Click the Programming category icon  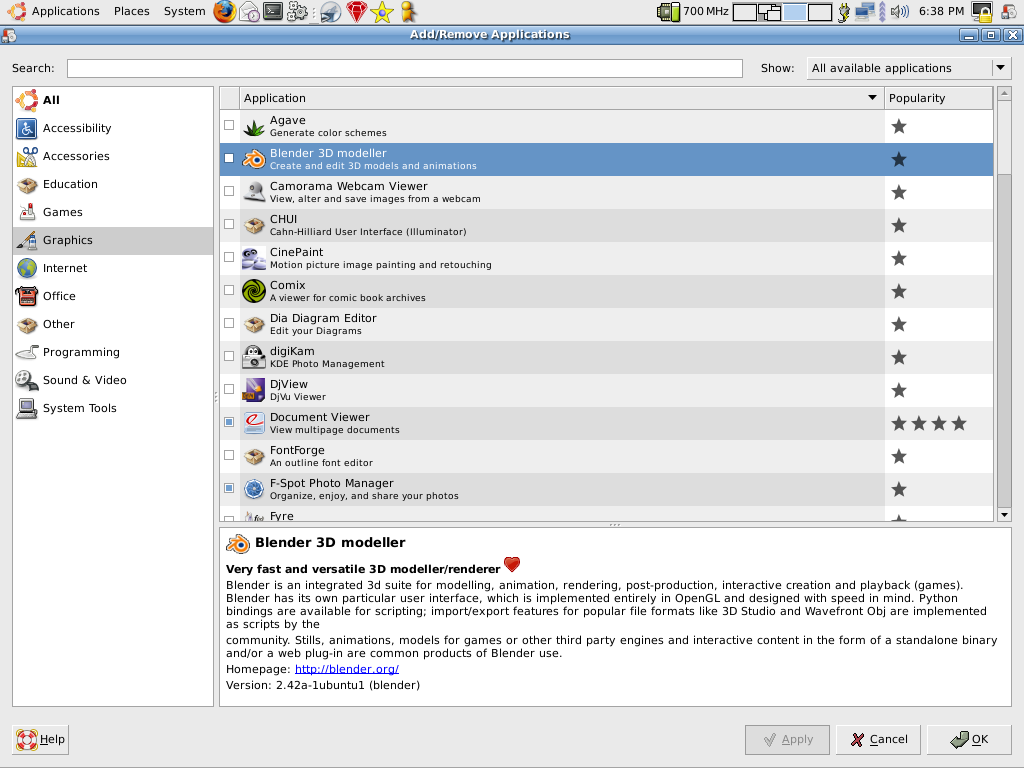point(27,352)
